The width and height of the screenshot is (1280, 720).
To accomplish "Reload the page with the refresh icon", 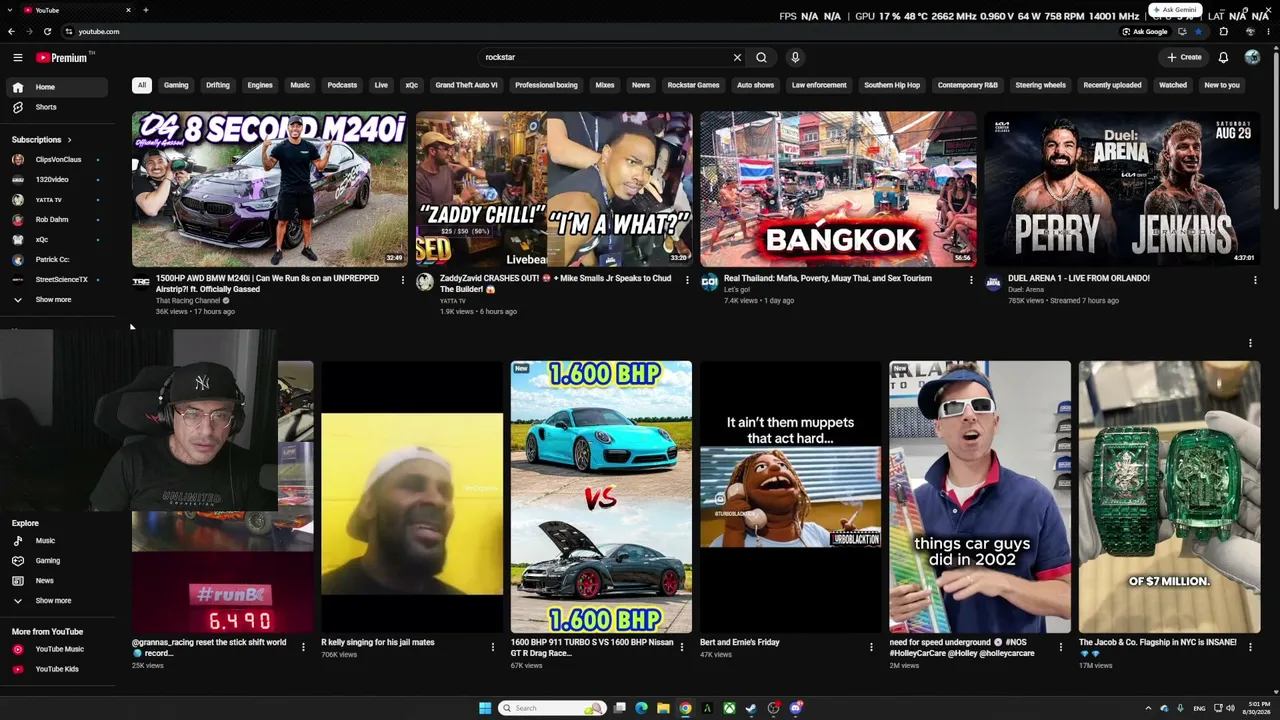I will tap(47, 32).
